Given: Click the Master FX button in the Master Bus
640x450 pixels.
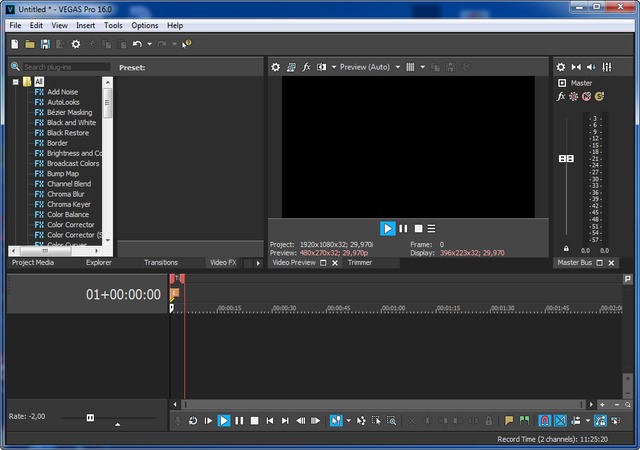Looking at the screenshot, I should (561, 97).
